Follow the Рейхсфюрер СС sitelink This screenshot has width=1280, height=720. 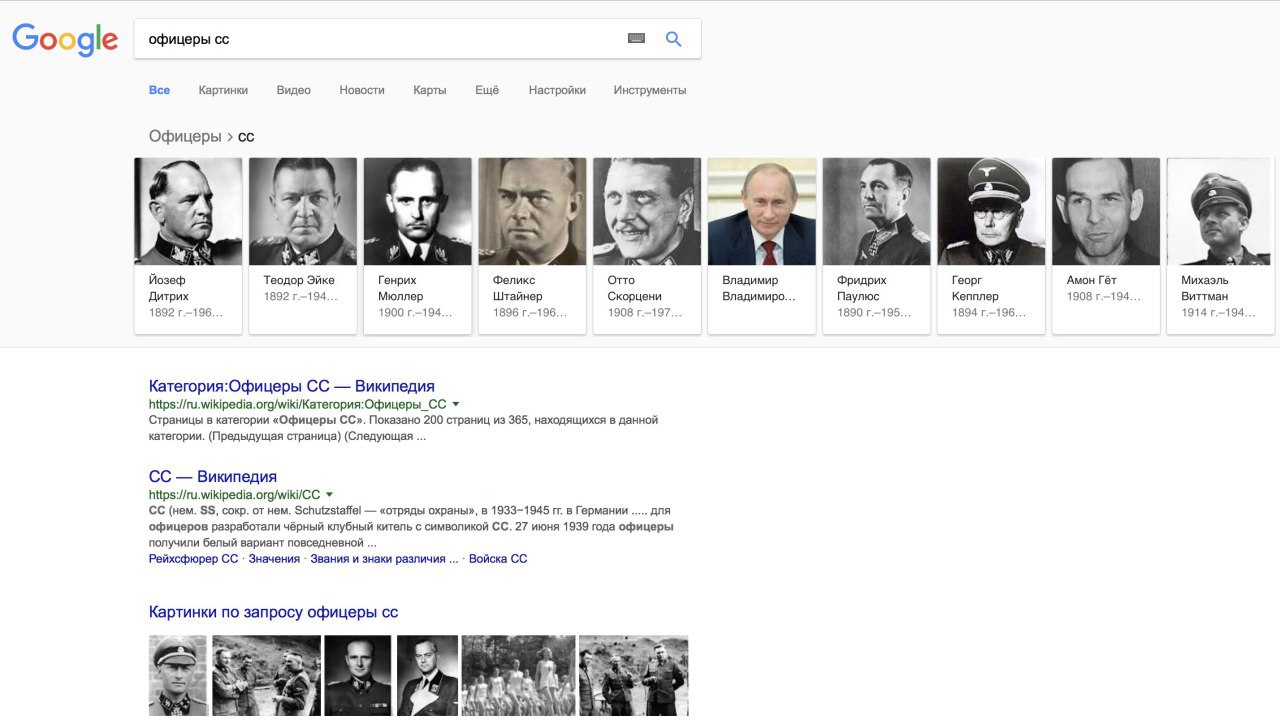[194, 559]
